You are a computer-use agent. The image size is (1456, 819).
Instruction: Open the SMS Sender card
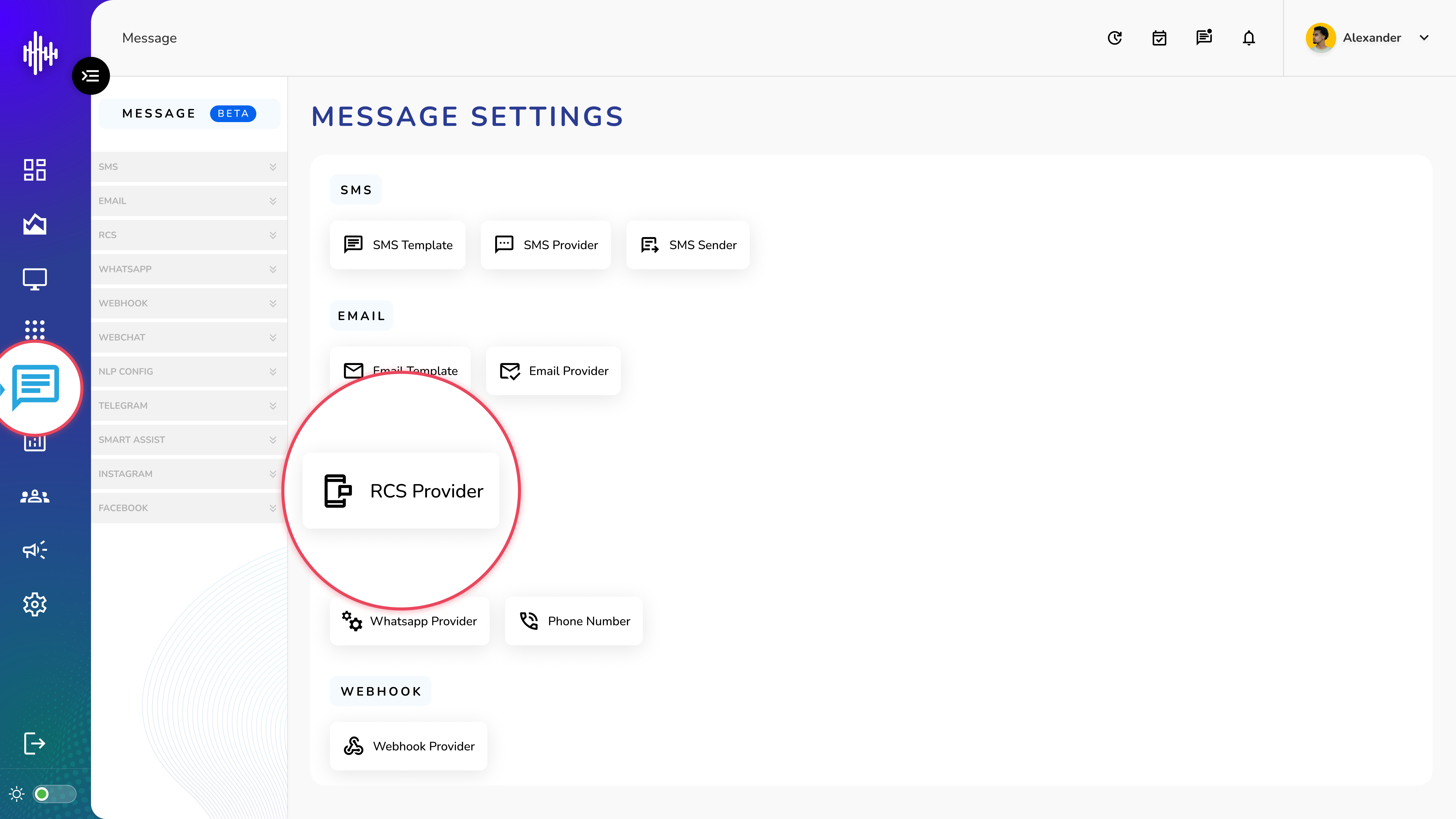(x=688, y=245)
